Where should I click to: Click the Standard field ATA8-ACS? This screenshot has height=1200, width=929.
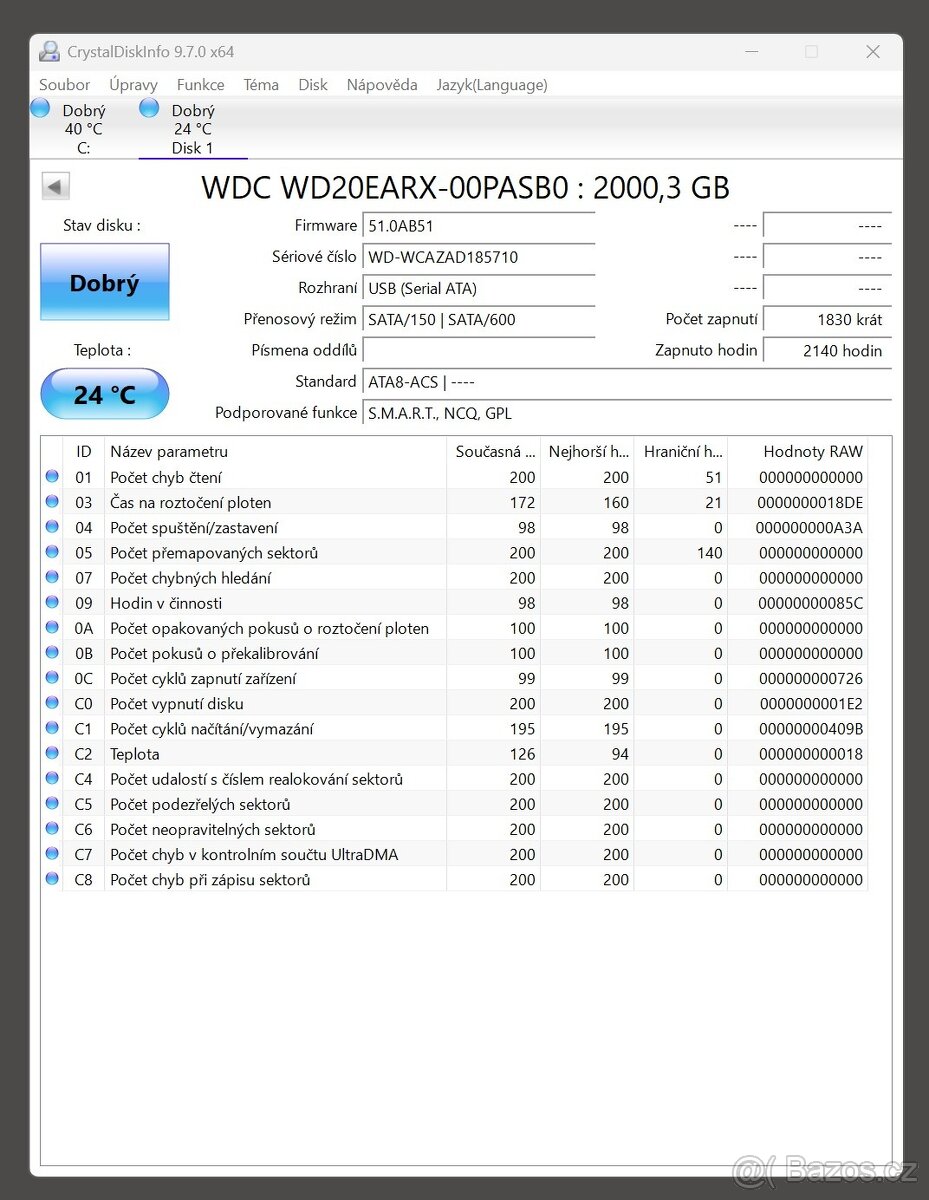point(627,382)
